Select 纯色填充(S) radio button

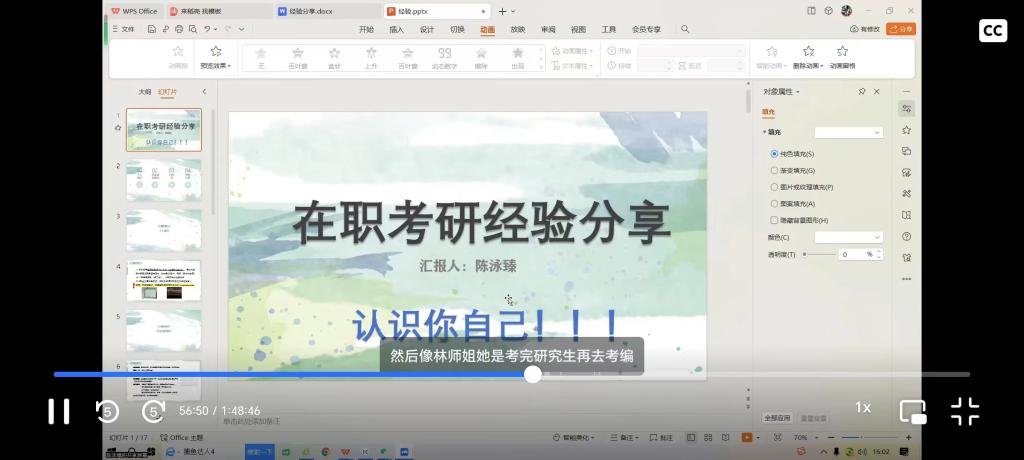click(x=774, y=154)
